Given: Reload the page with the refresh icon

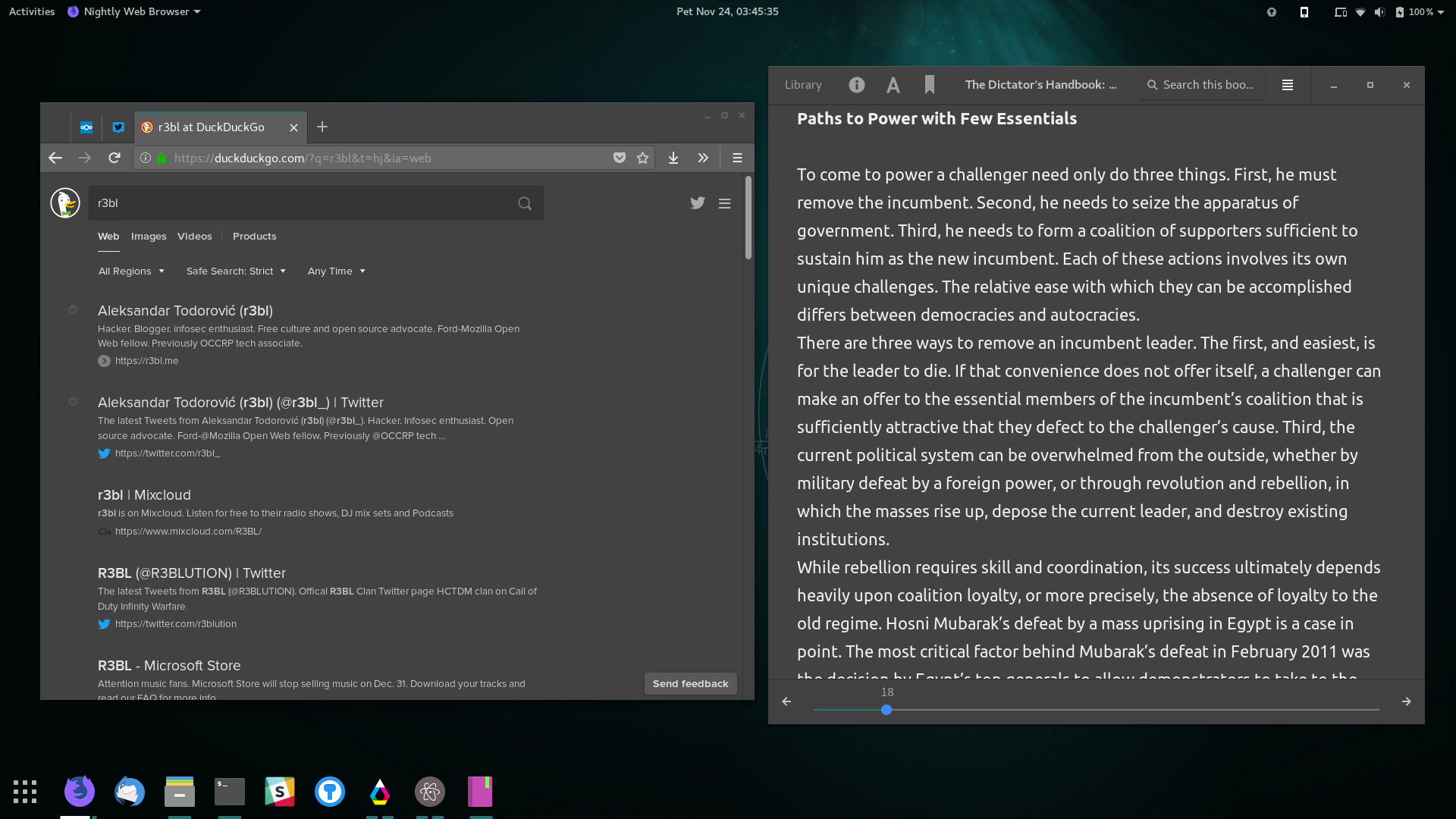Looking at the screenshot, I should click(115, 158).
